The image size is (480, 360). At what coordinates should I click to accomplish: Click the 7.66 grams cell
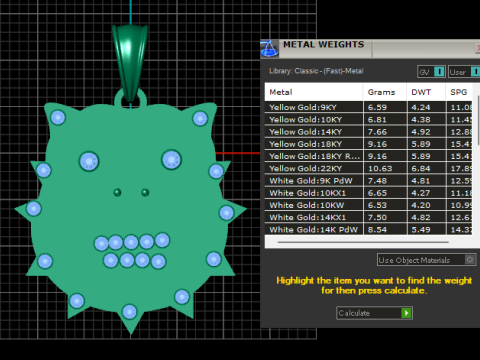[x=385, y=132]
